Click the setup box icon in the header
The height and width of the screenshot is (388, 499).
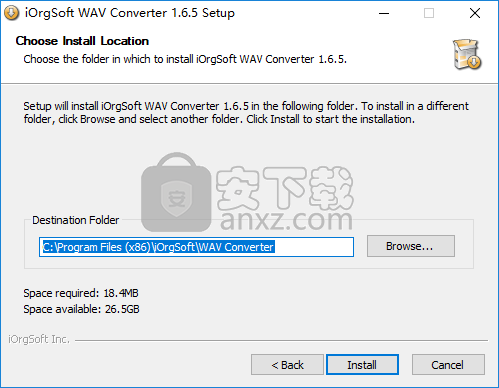467,54
